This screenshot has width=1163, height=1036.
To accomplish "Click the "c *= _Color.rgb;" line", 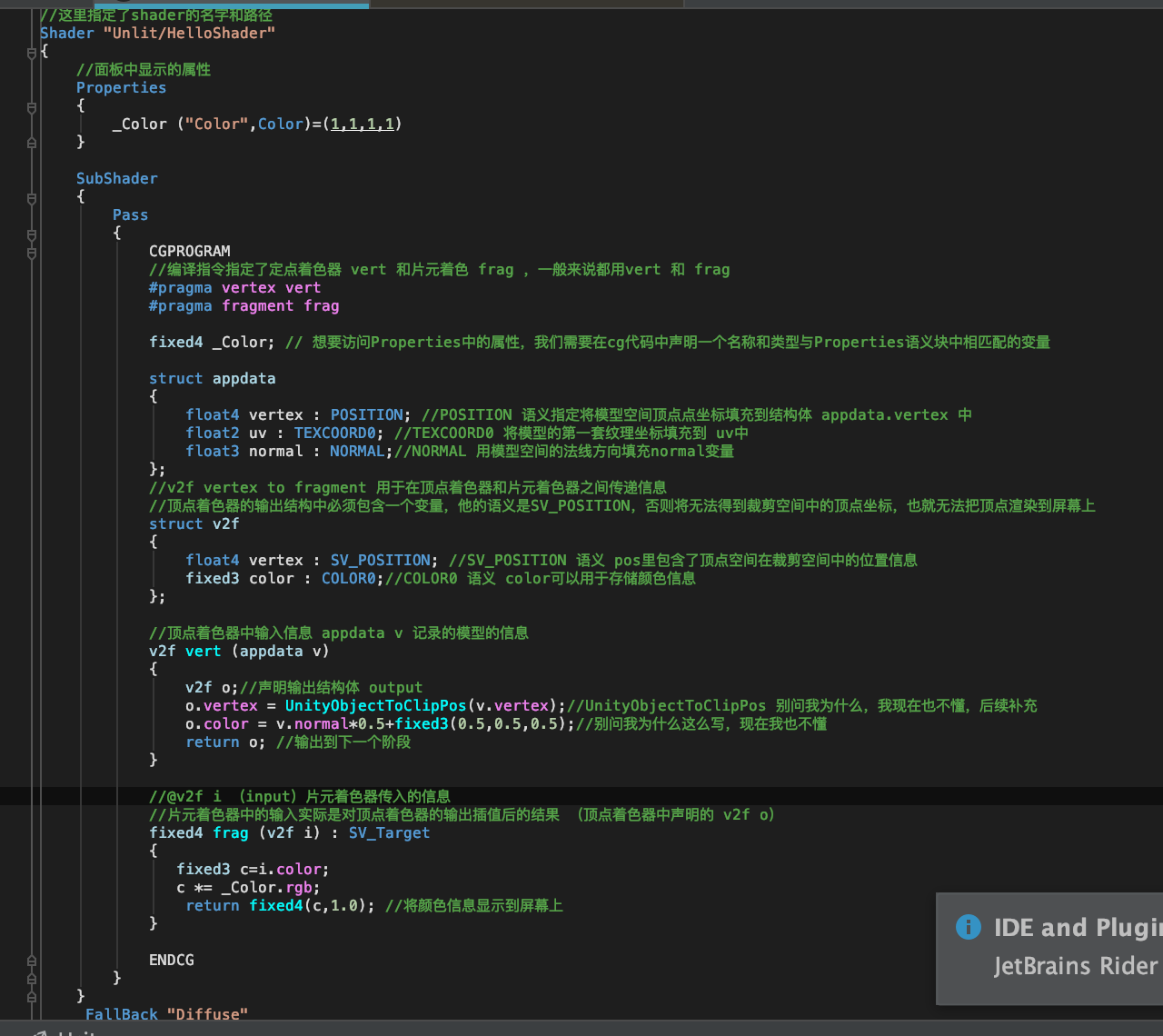I will [x=248, y=887].
